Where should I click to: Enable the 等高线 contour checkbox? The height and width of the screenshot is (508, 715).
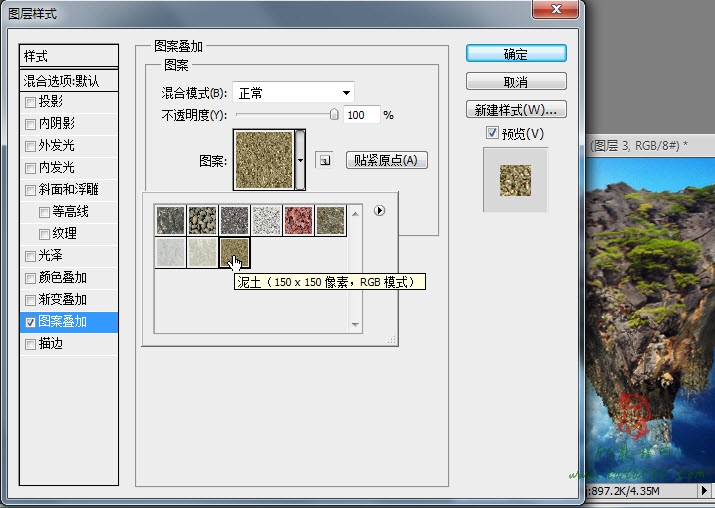click(44, 212)
